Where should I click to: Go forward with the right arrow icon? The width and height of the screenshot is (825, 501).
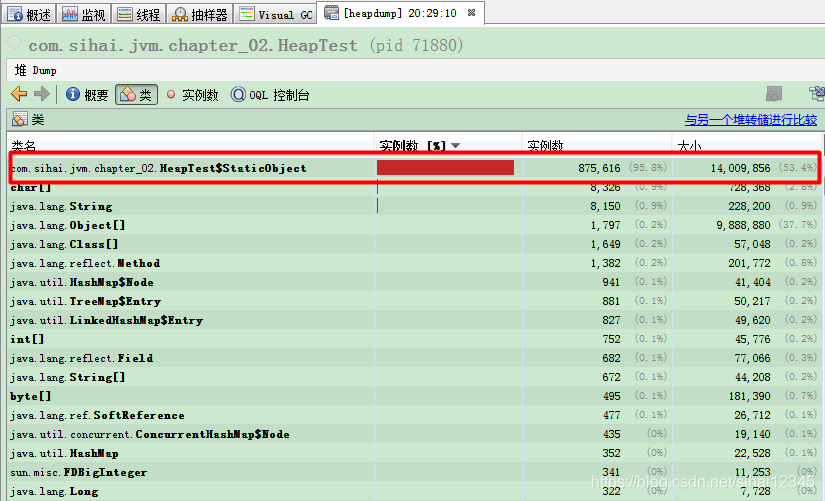pos(42,94)
